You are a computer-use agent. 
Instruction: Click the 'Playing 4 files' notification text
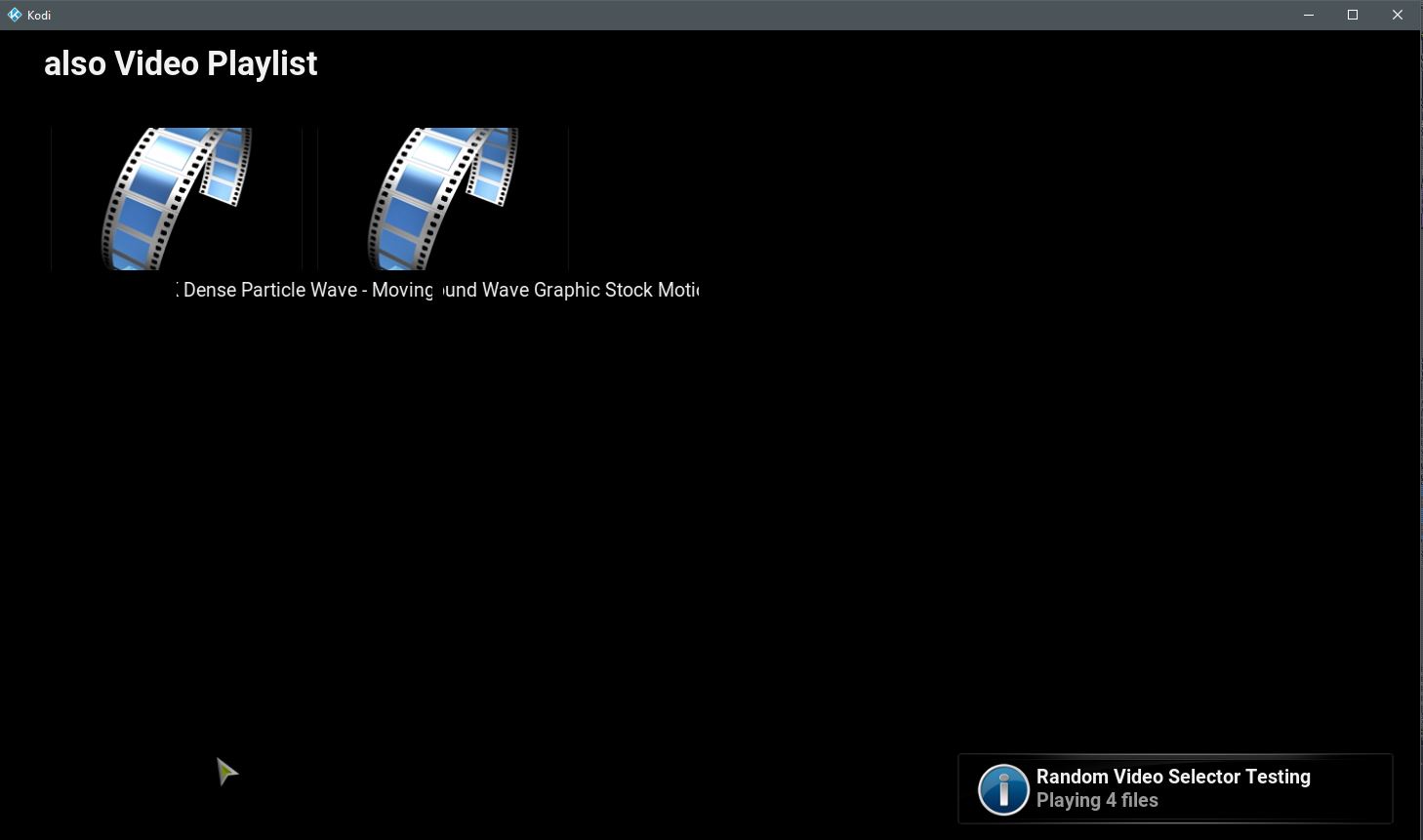1097,800
